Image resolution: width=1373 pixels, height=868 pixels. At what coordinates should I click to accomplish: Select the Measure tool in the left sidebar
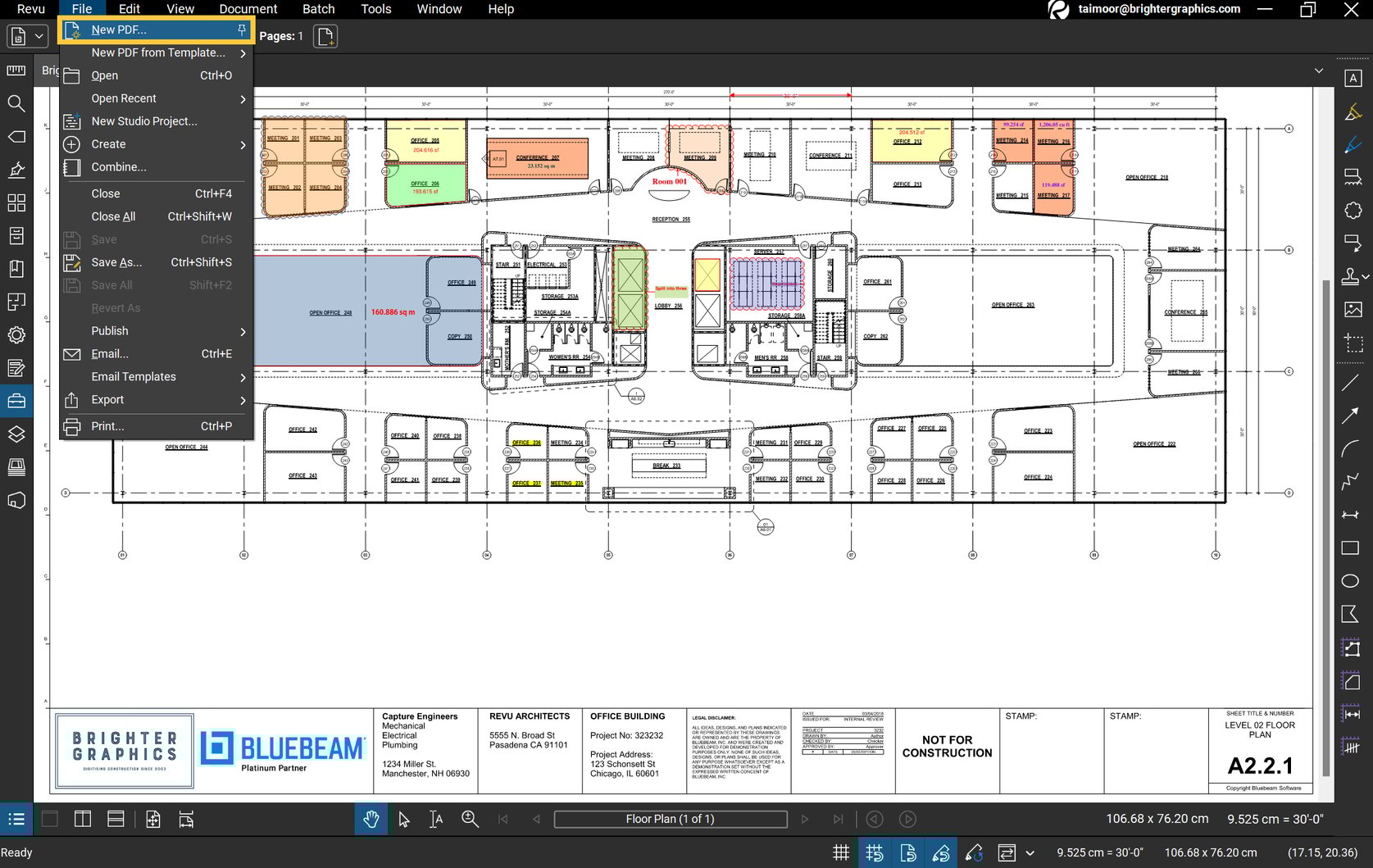(16, 70)
